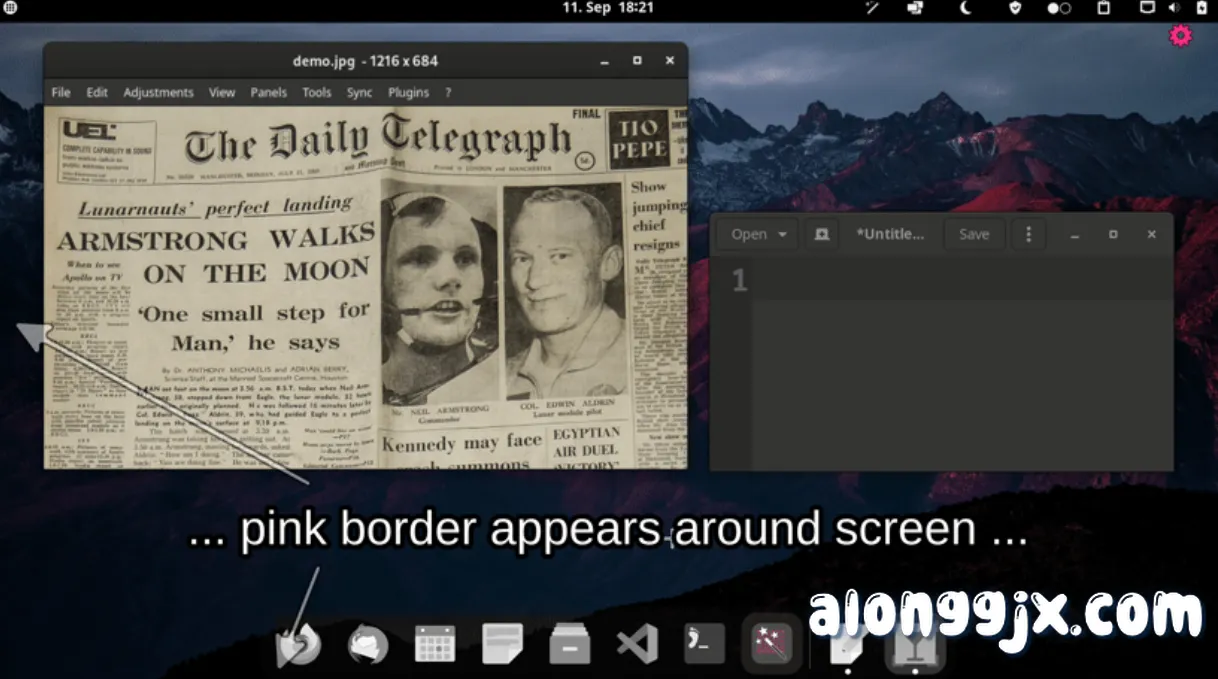This screenshot has height=679, width=1218.
Task: Open the three-dot menu in text editor
Action: 1028,234
